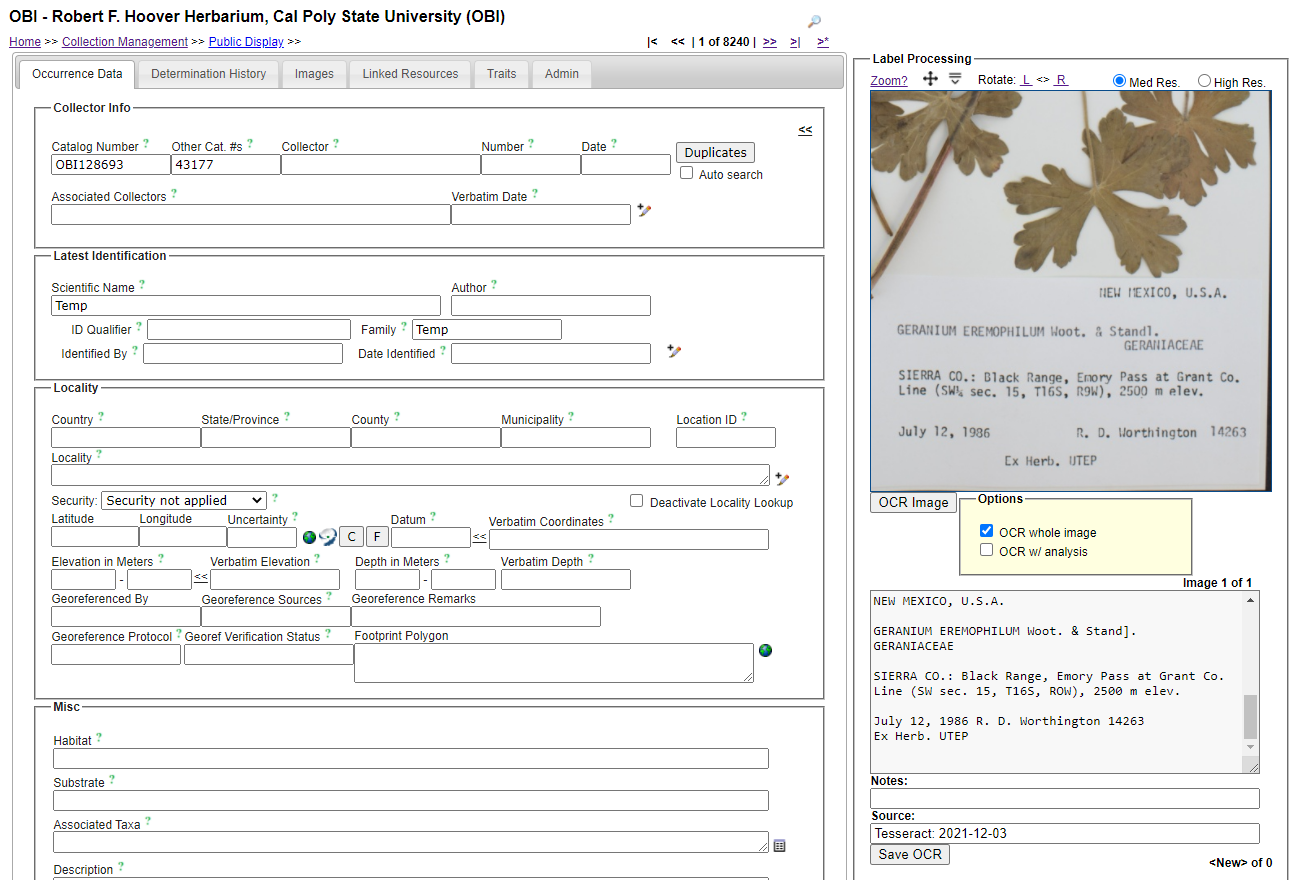Image resolution: width=1306 pixels, height=880 pixels.
Task: Launch the GeoLocate tool icon beside the C button
Action: [327, 537]
